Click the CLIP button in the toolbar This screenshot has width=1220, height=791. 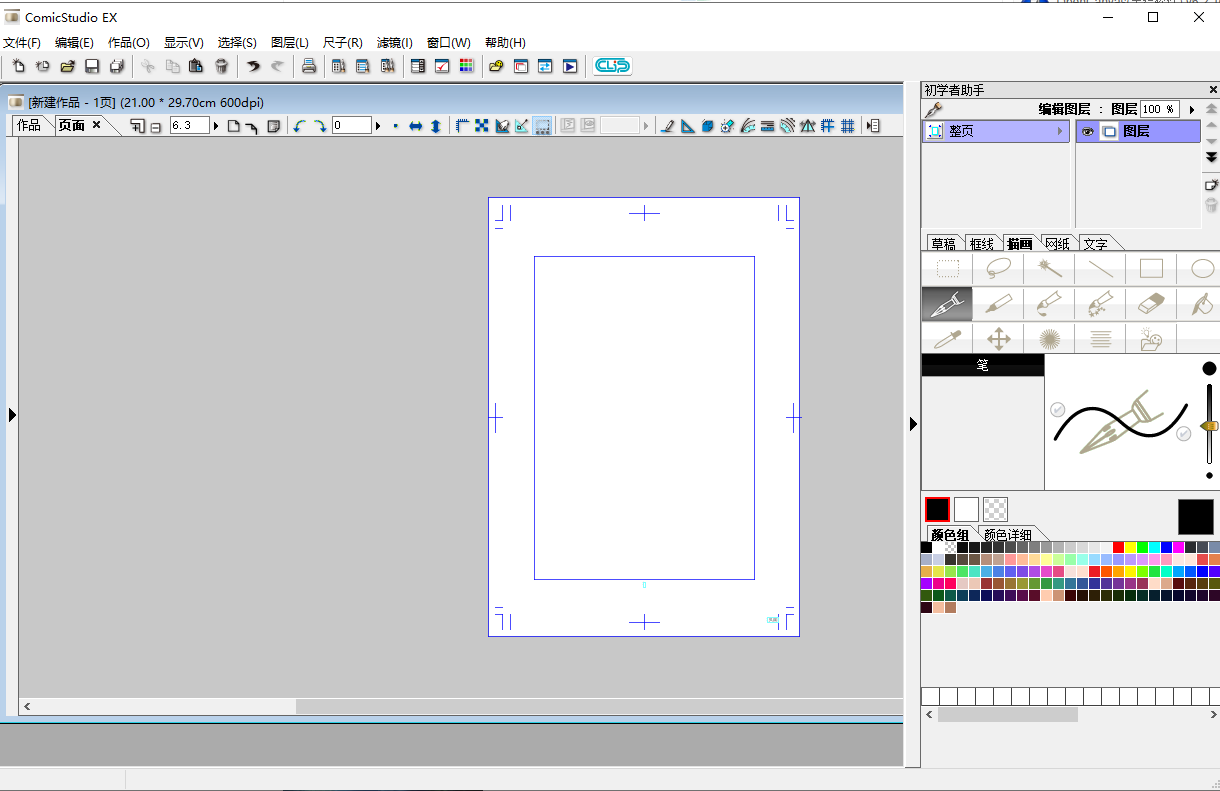pyautogui.click(x=612, y=66)
